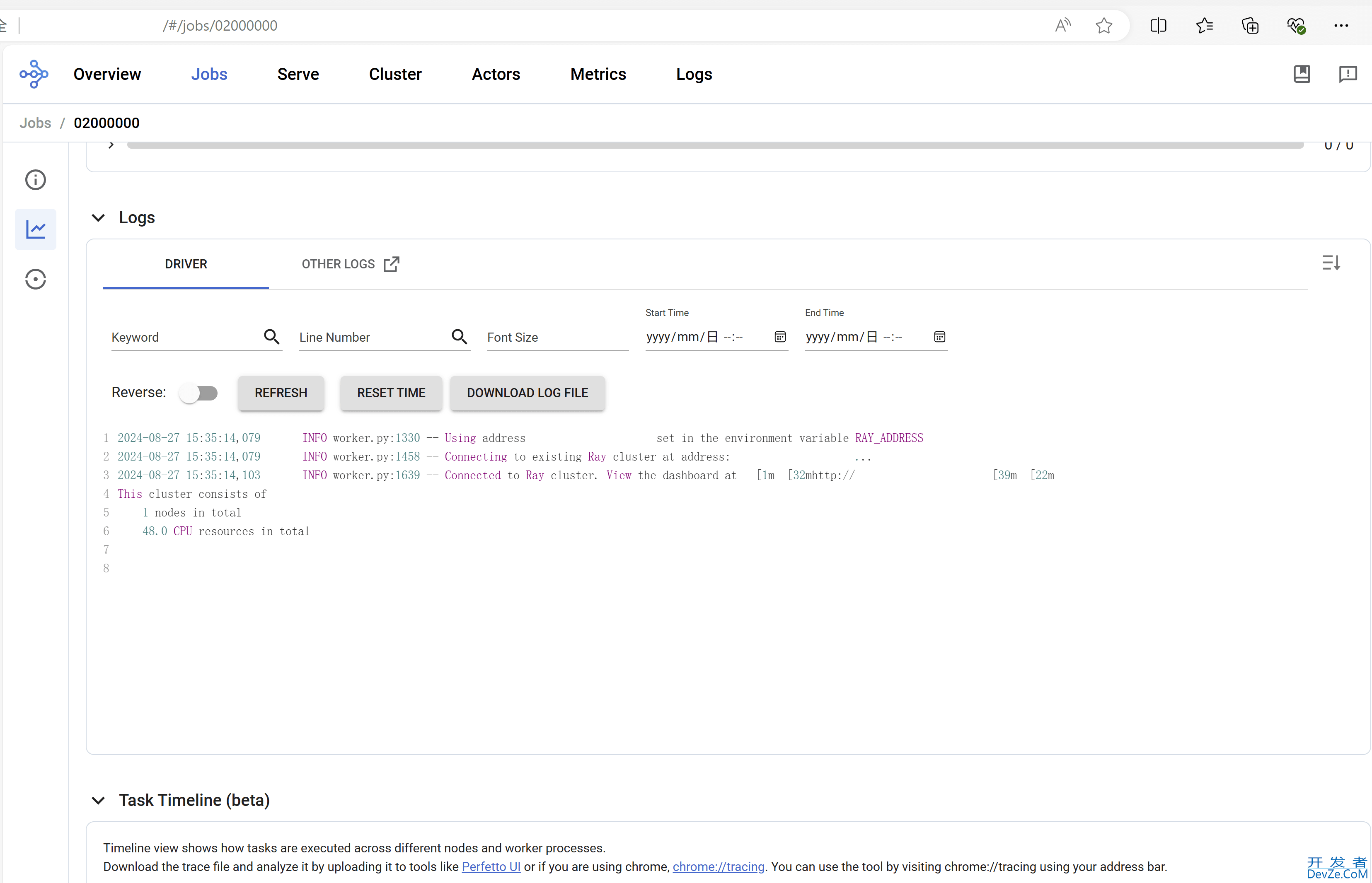Expand the OTHER LOGS external tab
The width and height of the screenshot is (1372, 883).
(351, 264)
